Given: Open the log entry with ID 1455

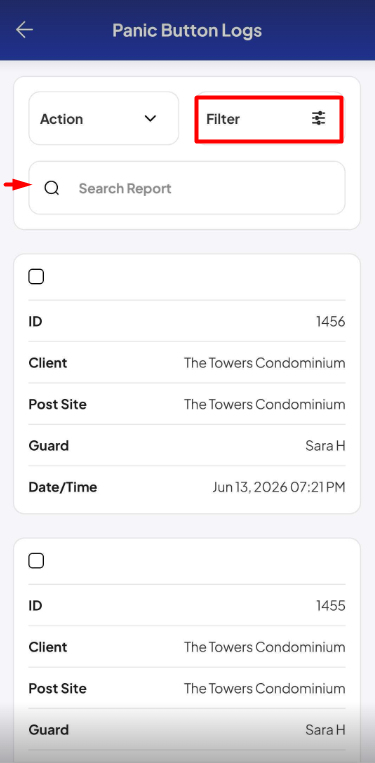Looking at the screenshot, I should point(187,650).
